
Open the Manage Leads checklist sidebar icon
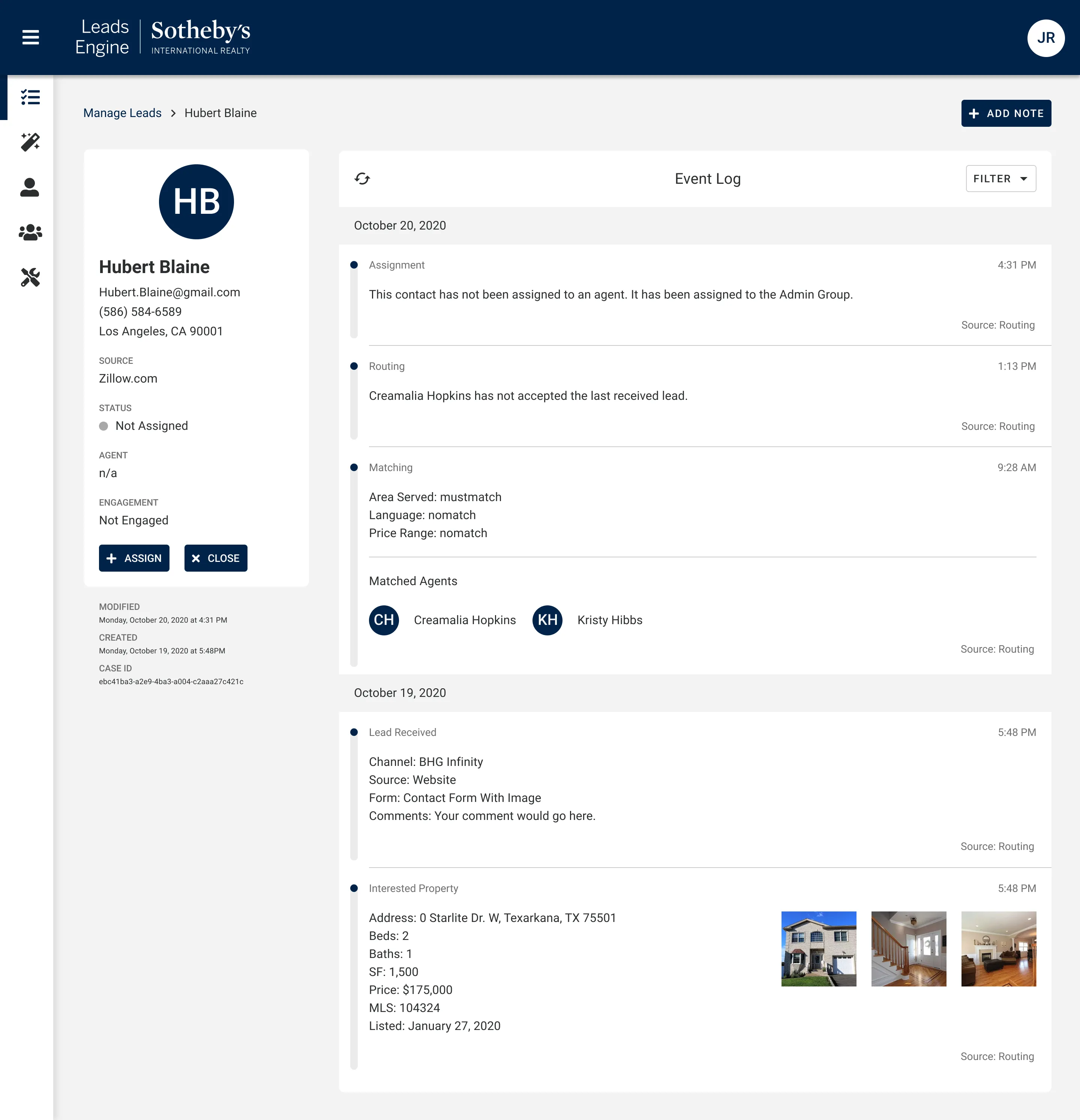pyautogui.click(x=30, y=97)
